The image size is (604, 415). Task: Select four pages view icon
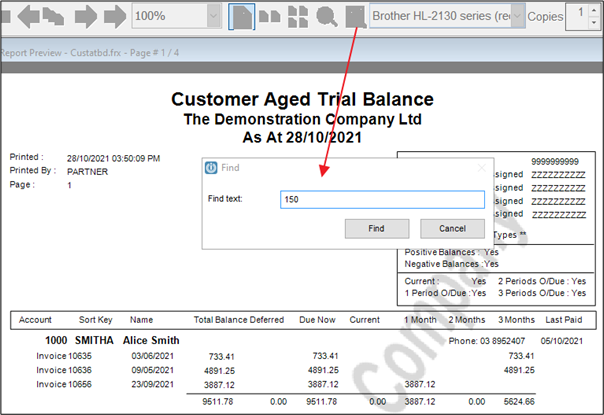click(298, 17)
